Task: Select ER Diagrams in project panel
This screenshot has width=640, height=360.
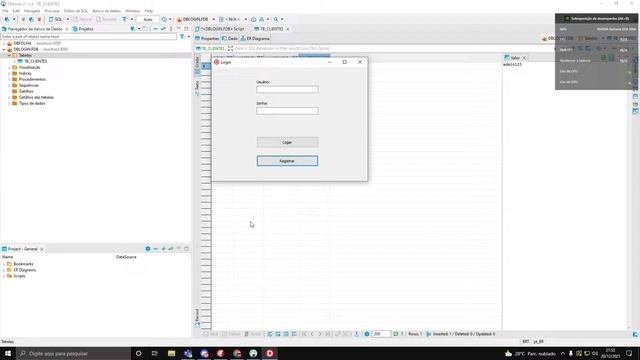Action: [x=24, y=270]
